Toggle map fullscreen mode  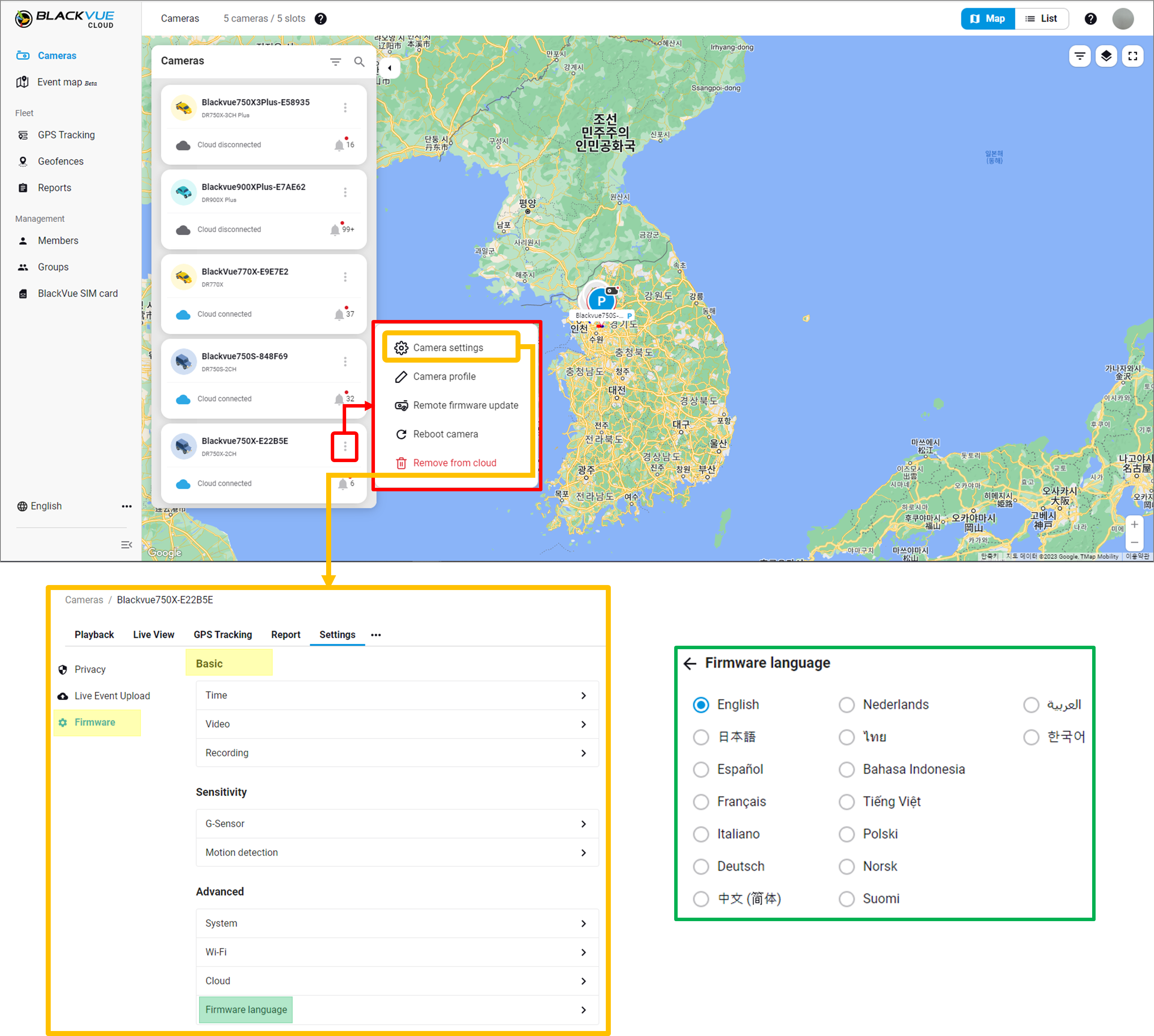click(x=1133, y=56)
